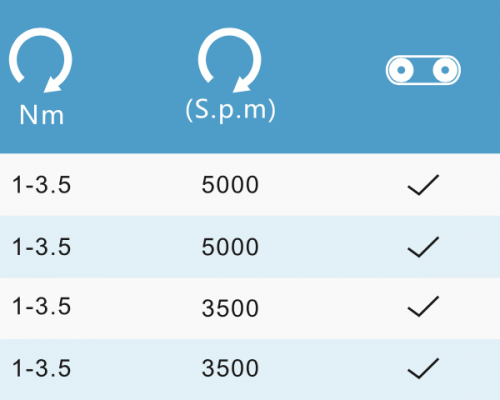Click 1-3.5 torque value in first row
The image size is (500, 400).
(x=41, y=185)
